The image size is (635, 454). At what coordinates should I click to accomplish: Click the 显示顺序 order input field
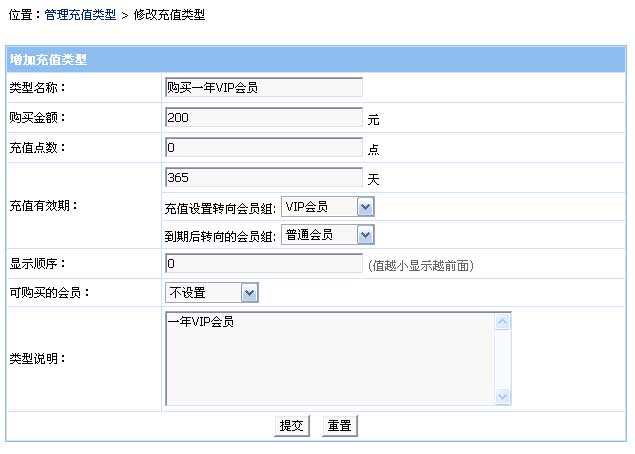click(263, 264)
